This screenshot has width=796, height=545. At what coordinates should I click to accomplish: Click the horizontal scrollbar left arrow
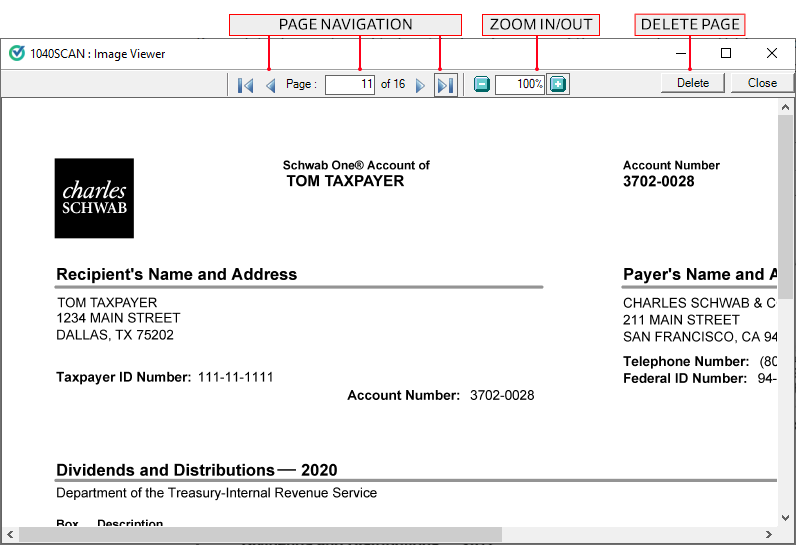point(10,535)
